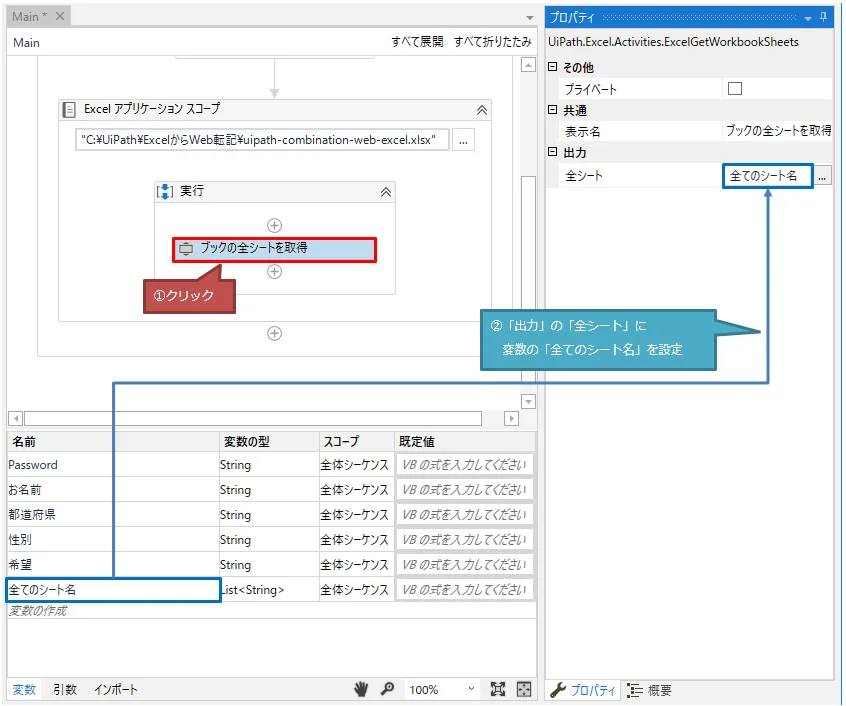Click the pan hand tool icon
Screen dimensions: 846x706
(361, 689)
